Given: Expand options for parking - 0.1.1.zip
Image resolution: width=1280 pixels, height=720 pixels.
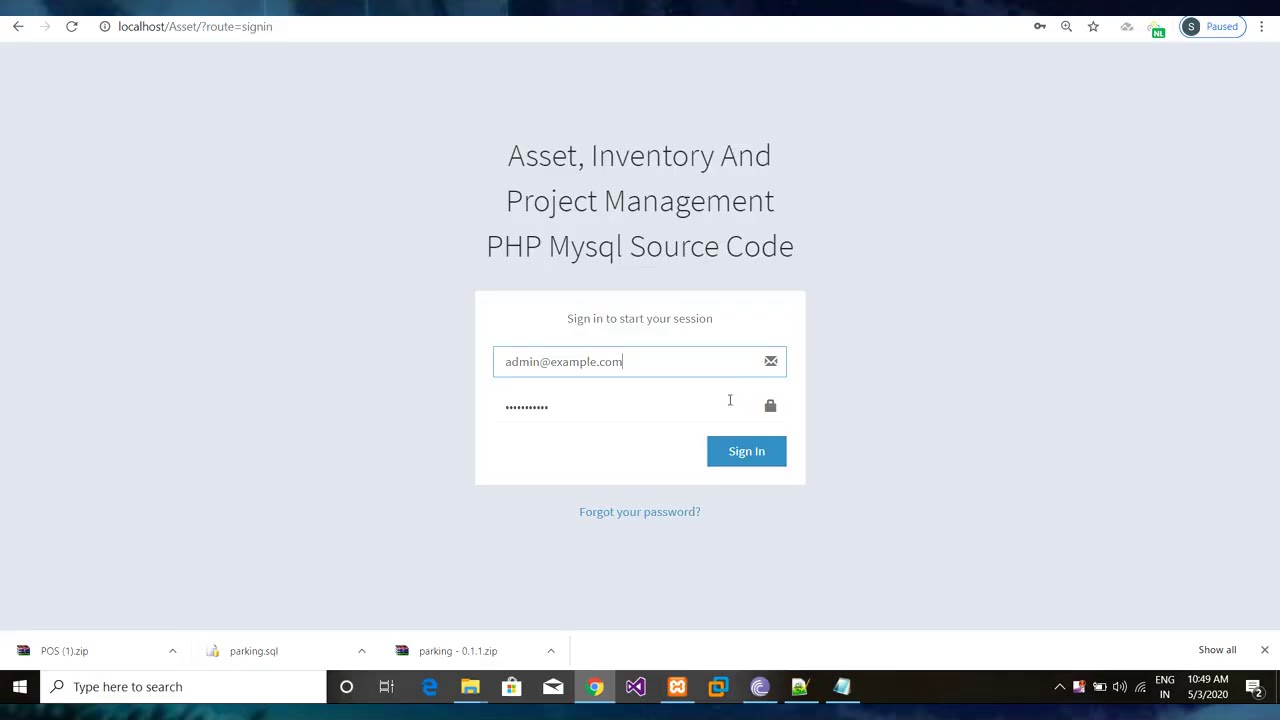Looking at the screenshot, I should (551, 651).
